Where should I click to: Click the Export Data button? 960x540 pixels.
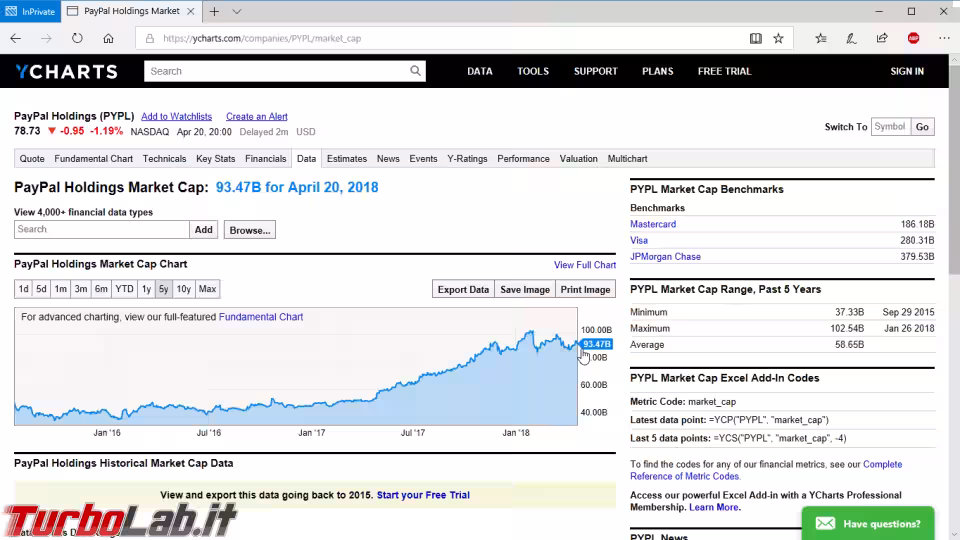[x=463, y=290]
